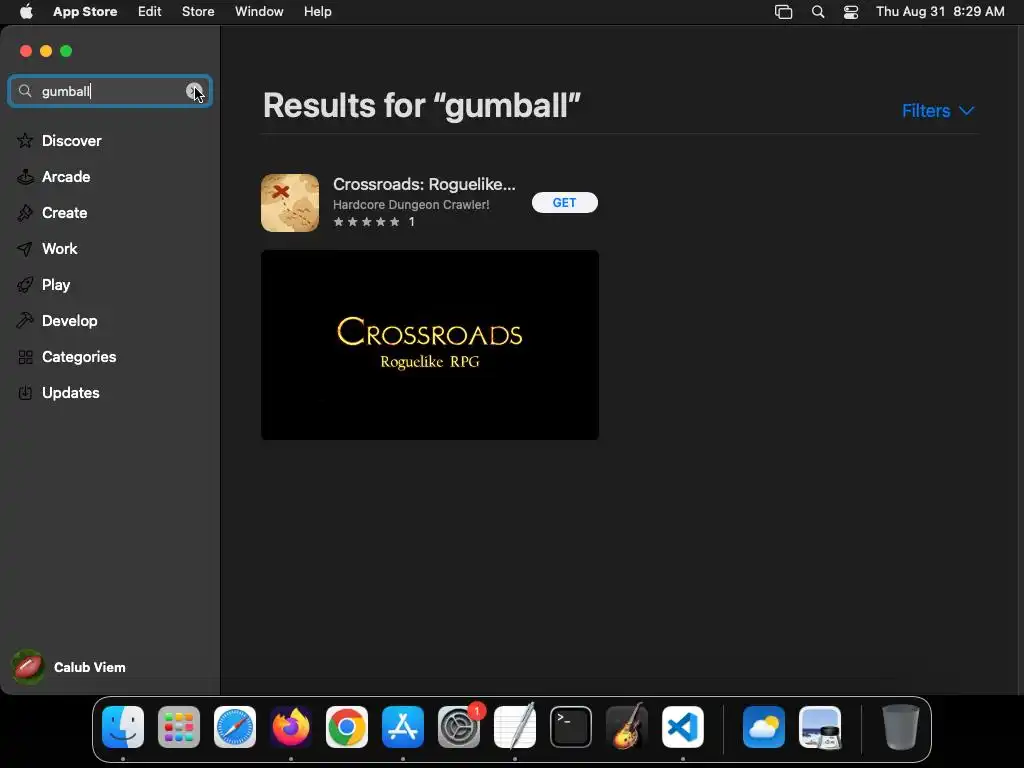Select the Develop section
The height and width of the screenshot is (768, 1024).
[x=69, y=321]
